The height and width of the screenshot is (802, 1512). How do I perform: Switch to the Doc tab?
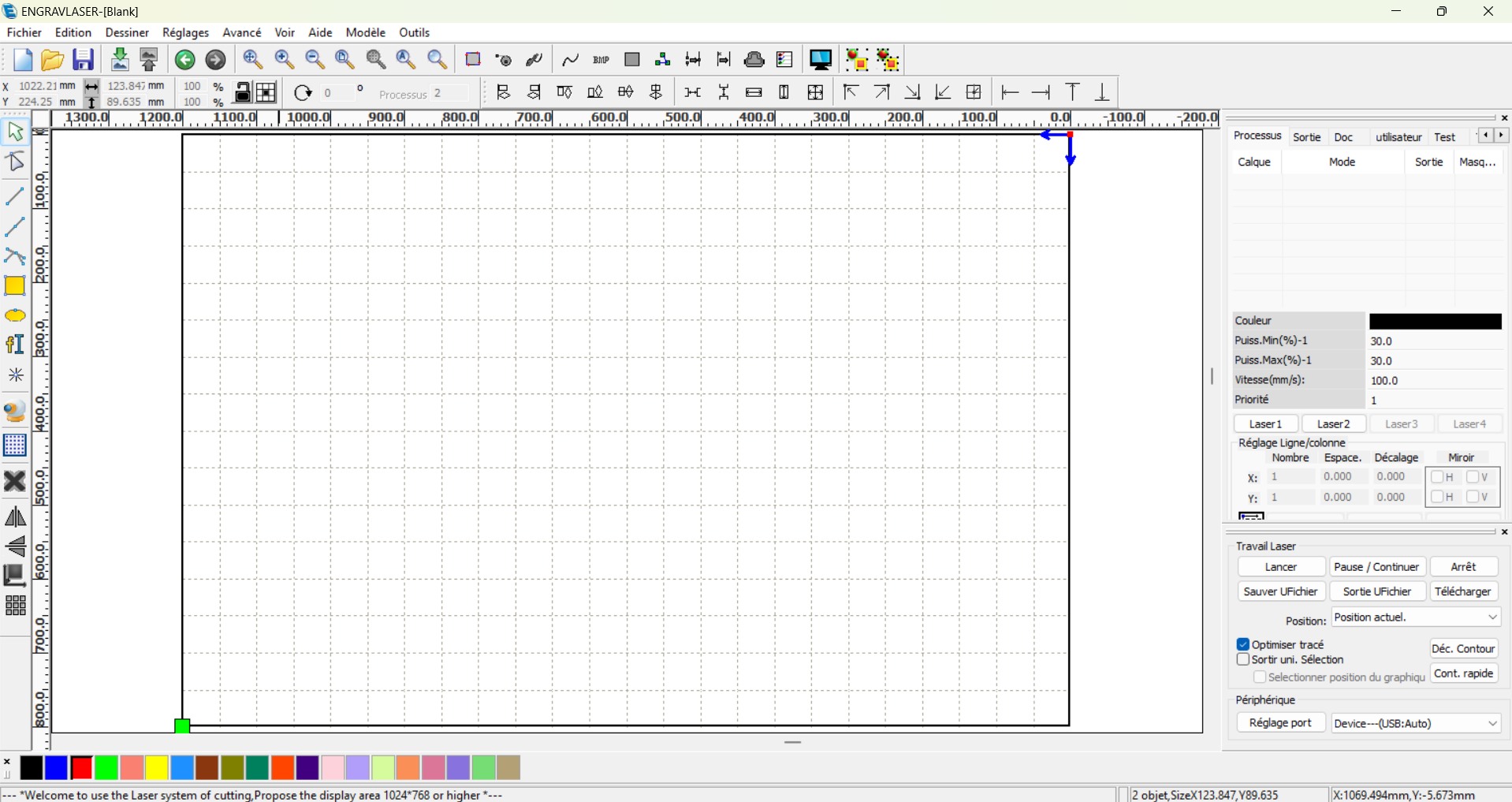(1343, 137)
